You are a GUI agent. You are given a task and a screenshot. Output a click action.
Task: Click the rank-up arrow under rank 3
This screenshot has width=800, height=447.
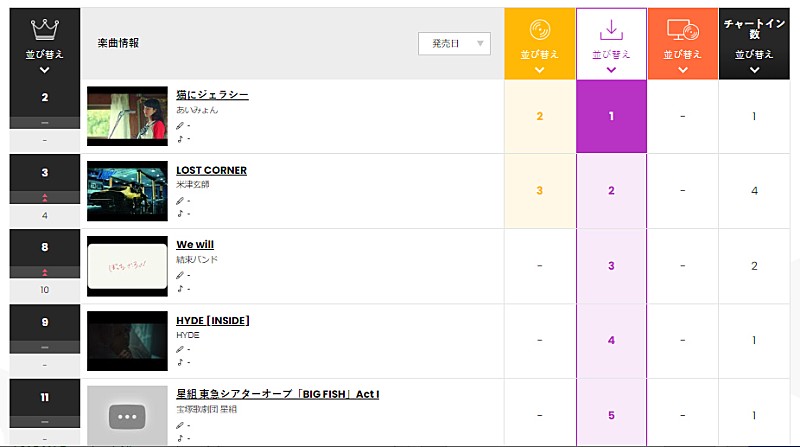click(x=44, y=198)
